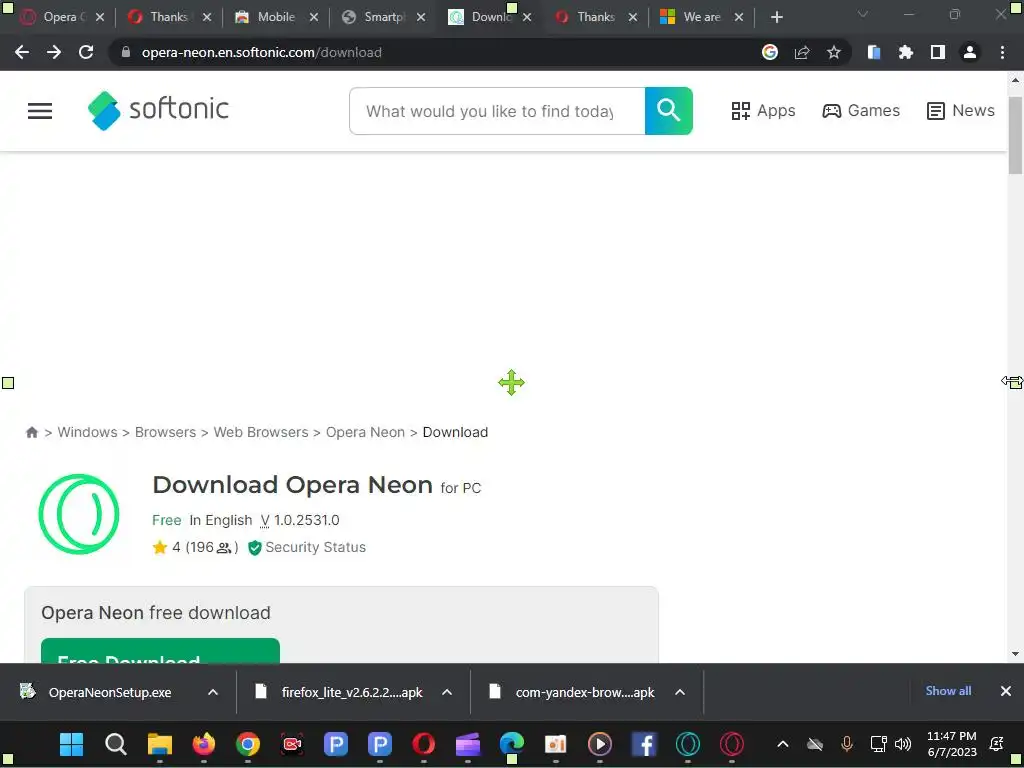Go back with the browser back arrow
This screenshot has height=768, width=1024.
[22, 52]
